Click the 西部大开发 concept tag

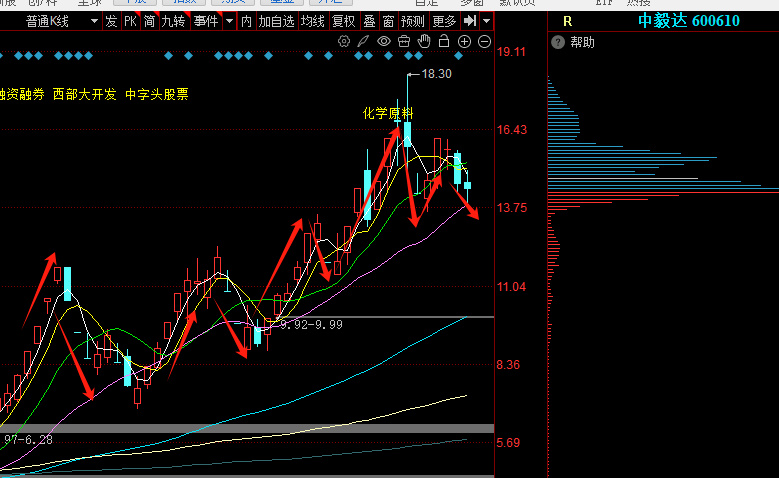pyautogui.click(x=84, y=94)
